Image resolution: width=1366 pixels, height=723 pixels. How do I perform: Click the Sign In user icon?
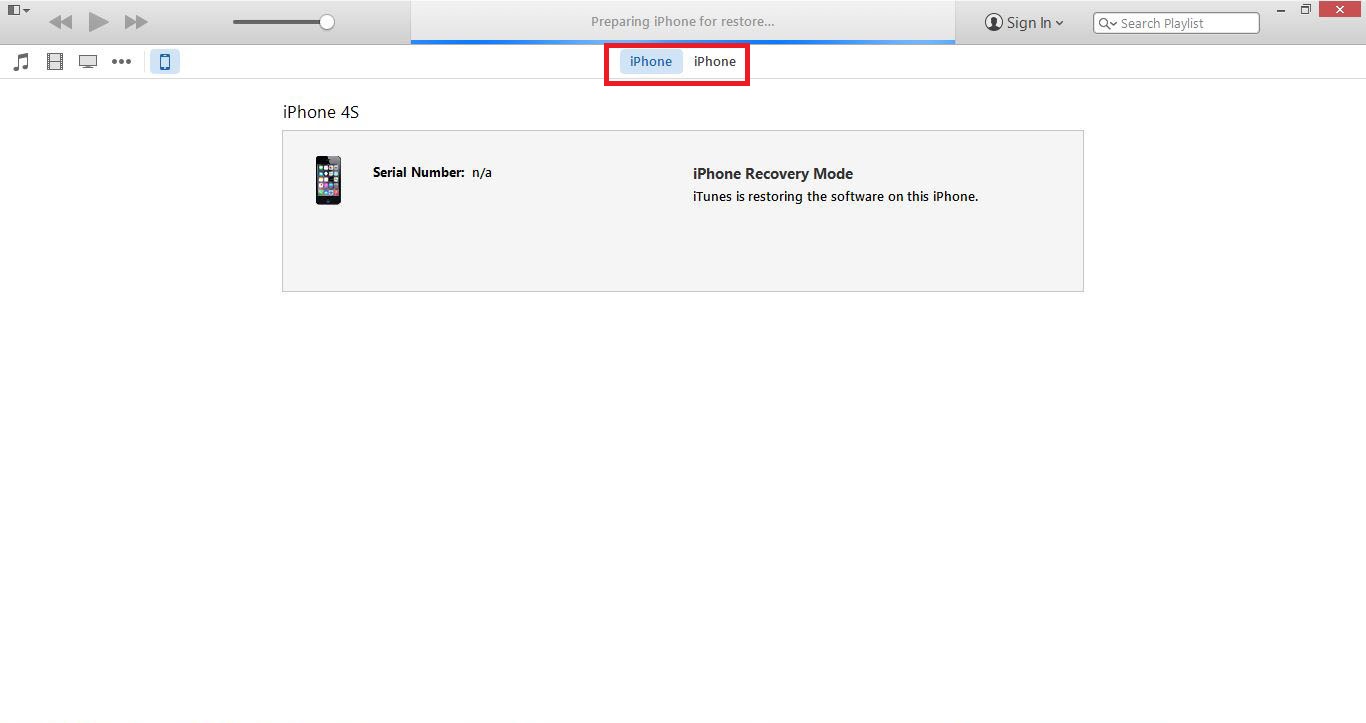pos(993,22)
